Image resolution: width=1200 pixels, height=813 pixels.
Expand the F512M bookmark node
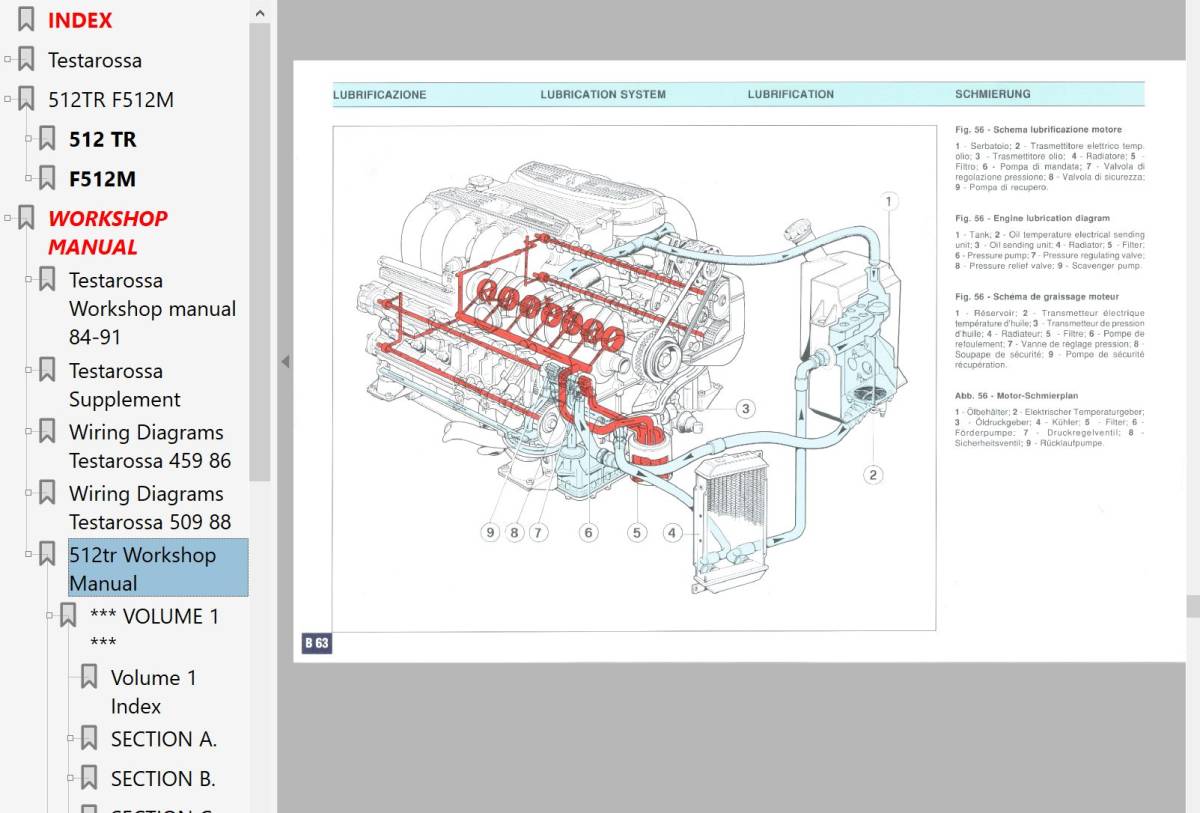29,179
